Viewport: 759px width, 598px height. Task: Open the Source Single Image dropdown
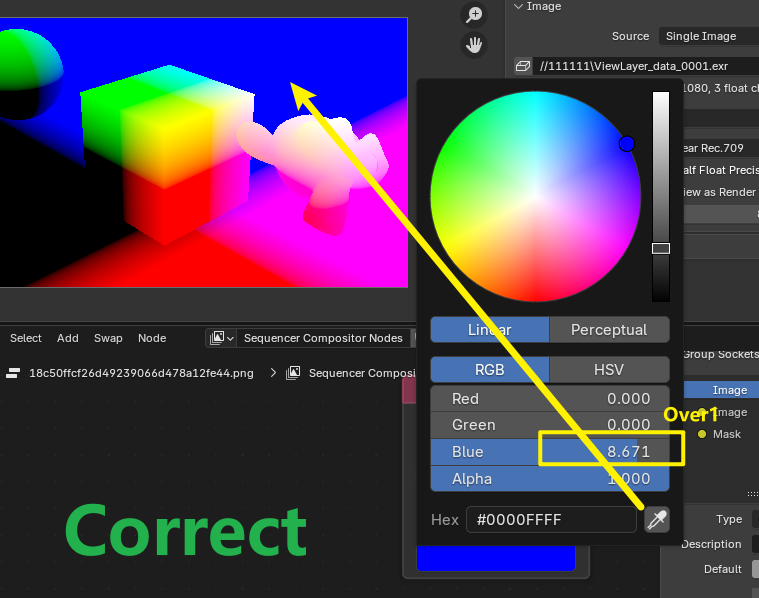[709, 36]
